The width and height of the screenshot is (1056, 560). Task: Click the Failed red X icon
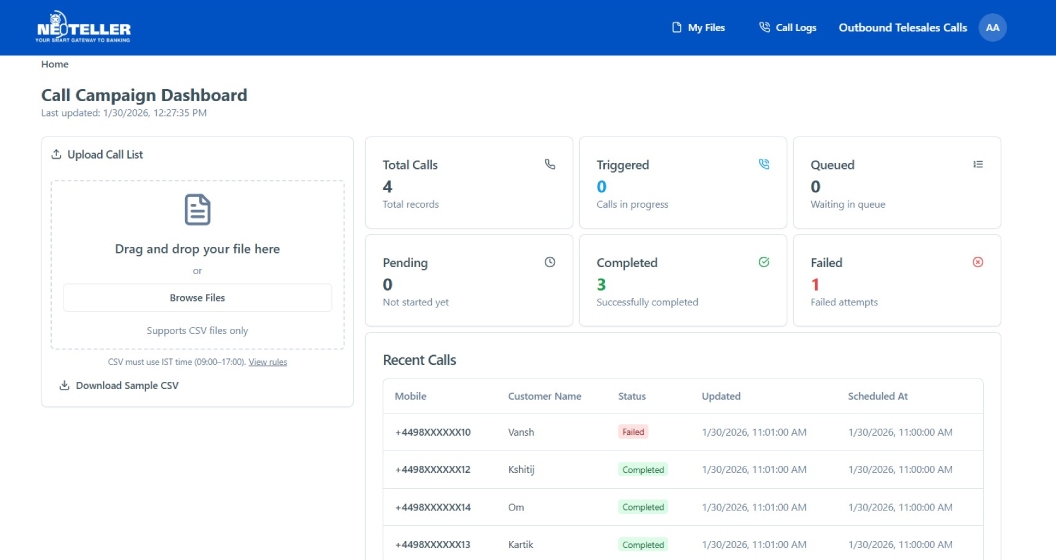[978, 262]
